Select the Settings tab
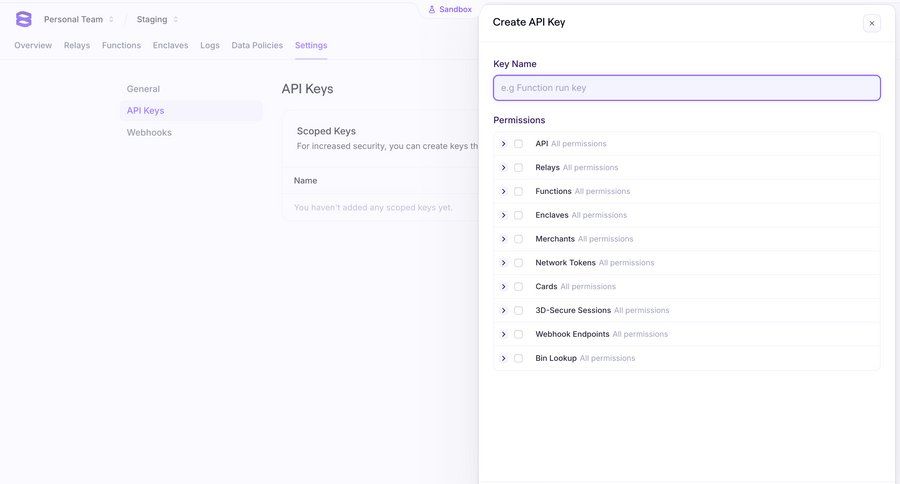900x484 pixels. coord(311,45)
